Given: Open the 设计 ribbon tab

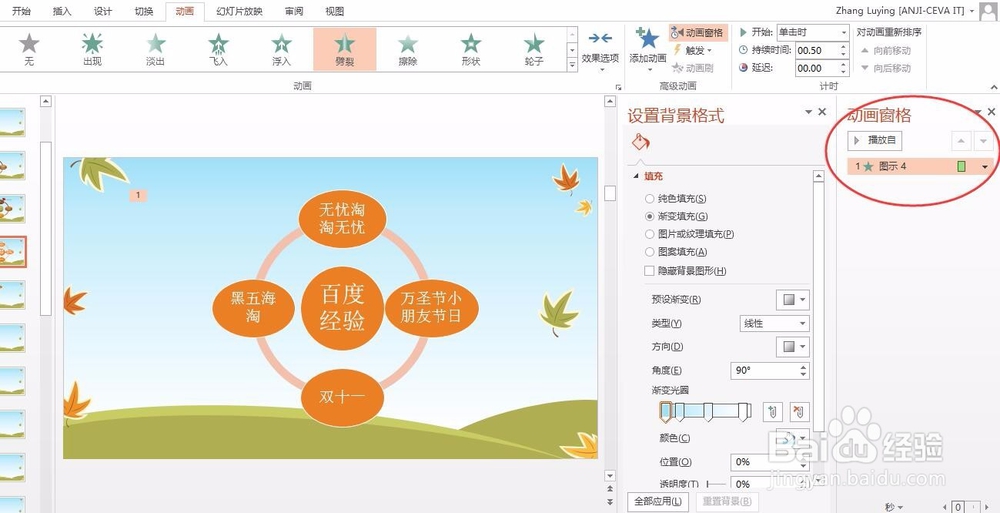Looking at the screenshot, I should (103, 11).
